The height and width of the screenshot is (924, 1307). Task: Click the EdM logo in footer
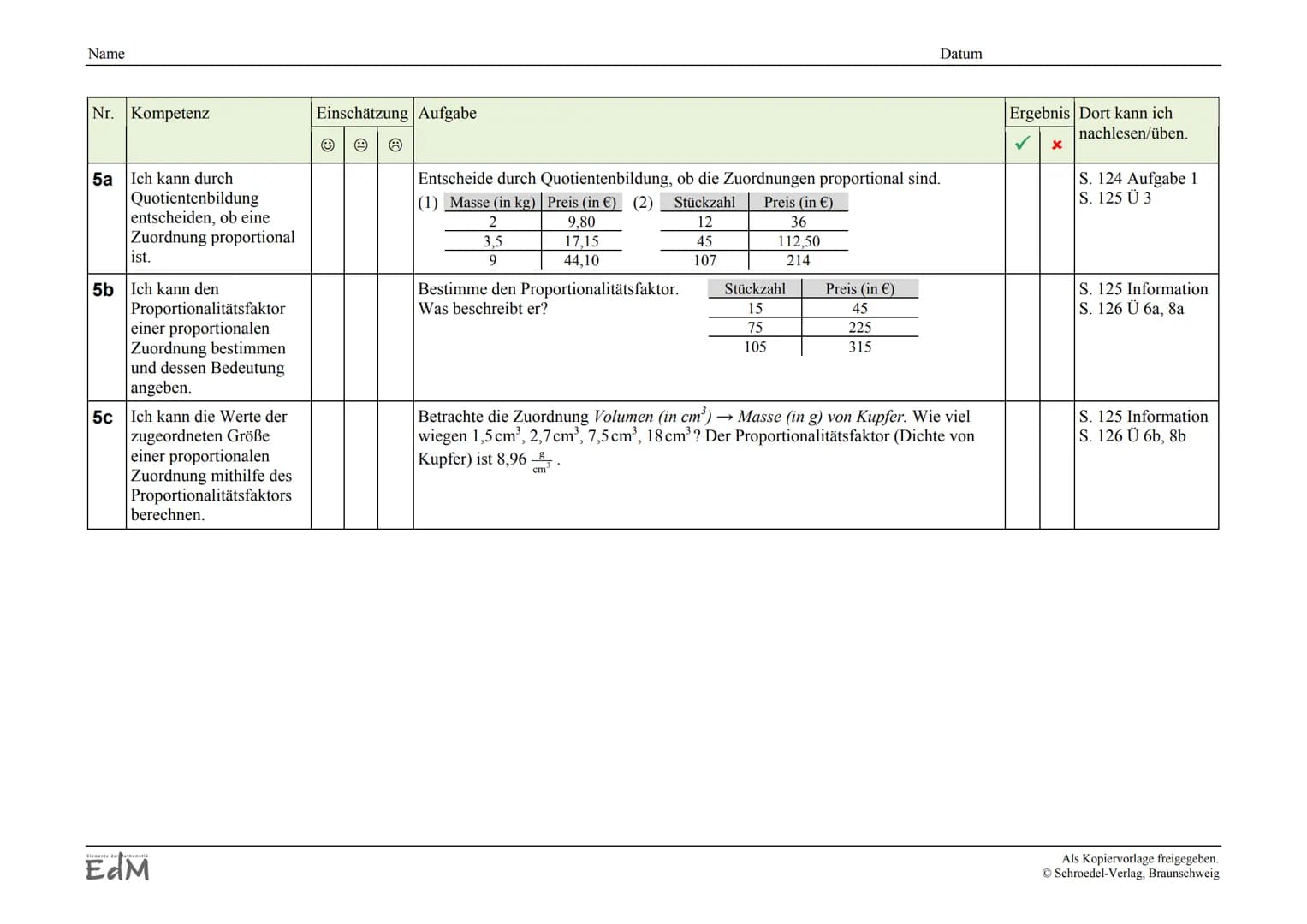[117, 867]
